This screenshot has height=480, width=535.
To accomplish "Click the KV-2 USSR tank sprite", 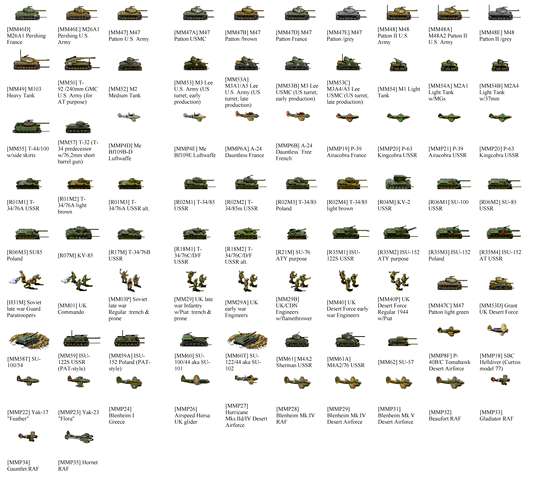I will (x=399, y=183).
